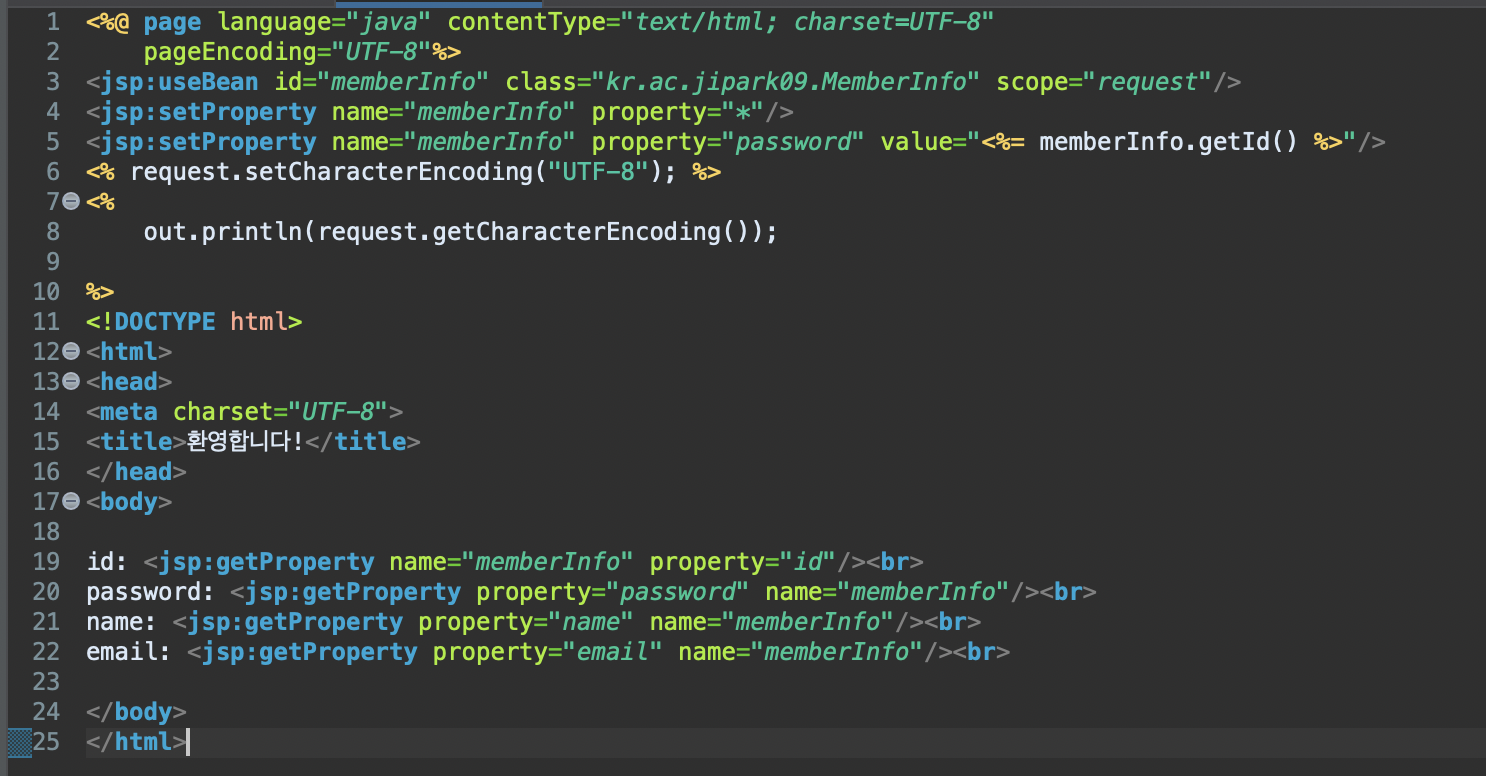Fold the head section at line 13
Screen dimensions: 1486x776
pos(71,381)
